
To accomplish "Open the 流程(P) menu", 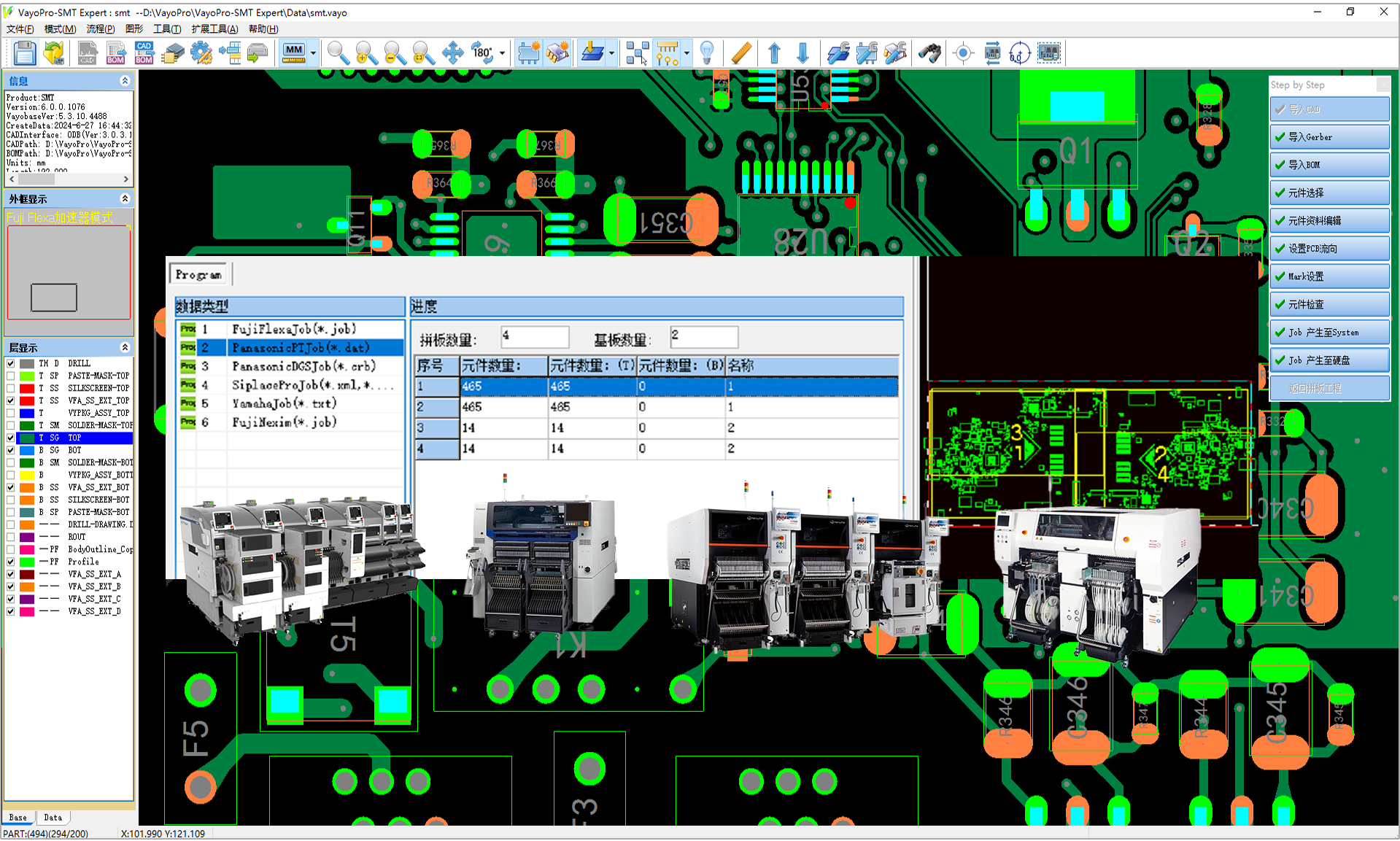I will [x=100, y=28].
